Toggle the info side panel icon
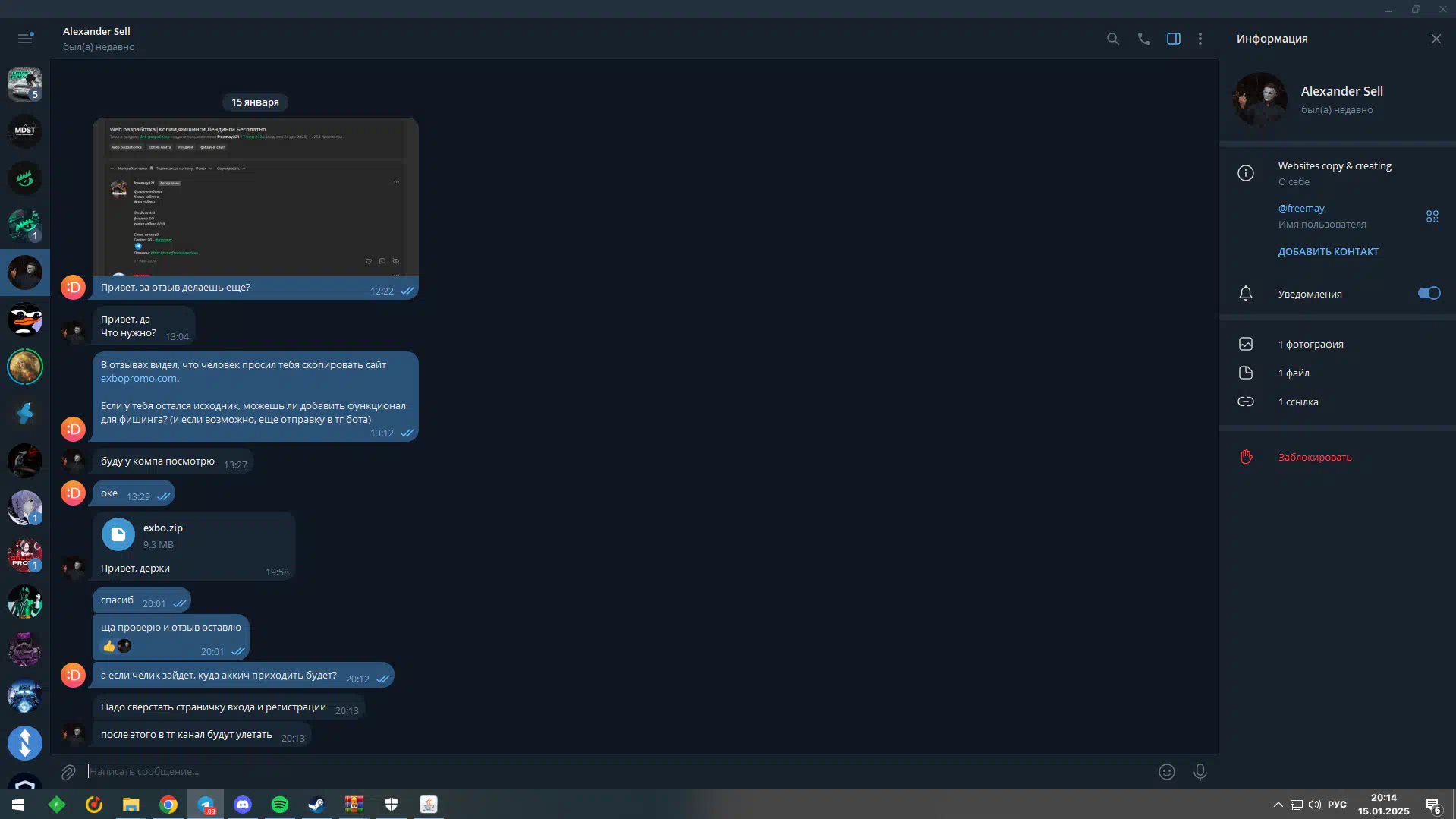The height and width of the screenshot is (819, 1456). click(1173, 39)
